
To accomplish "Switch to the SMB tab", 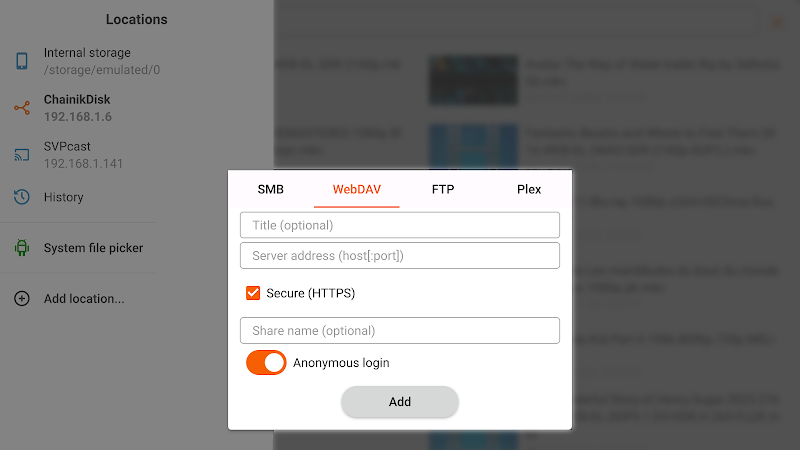I will pos(270,189).
